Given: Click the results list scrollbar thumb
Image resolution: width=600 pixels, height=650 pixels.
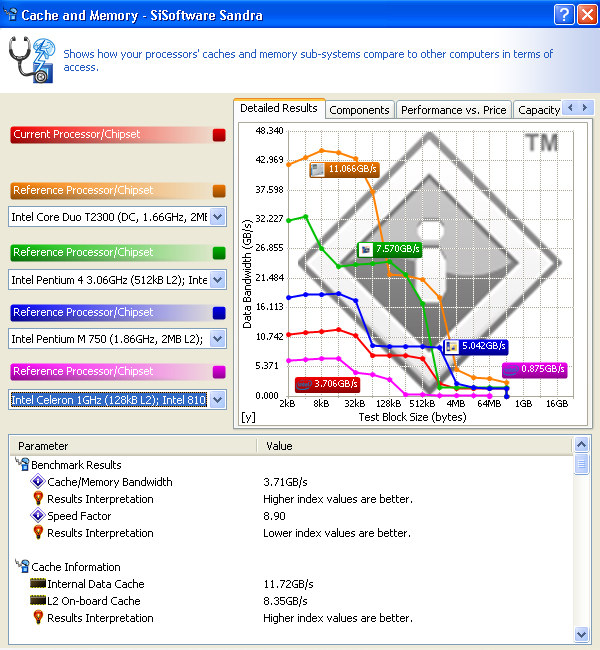Looking at the screenshot, I should (581, 464).
